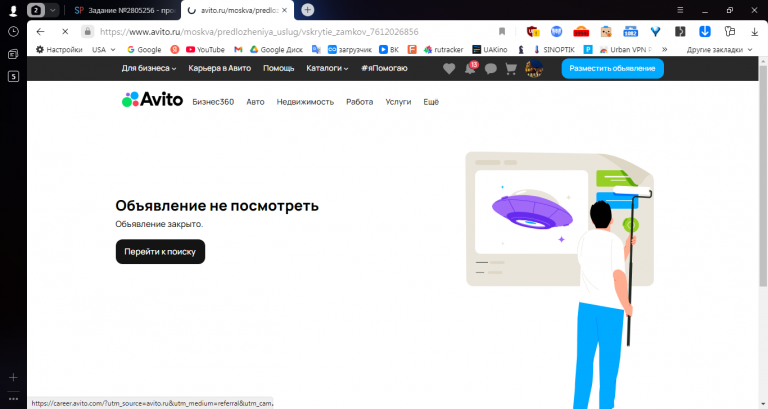Viewport: 768px width, 409px height.
Task: Show more bookmarks with double chevron
Action: tap(665, 49)
